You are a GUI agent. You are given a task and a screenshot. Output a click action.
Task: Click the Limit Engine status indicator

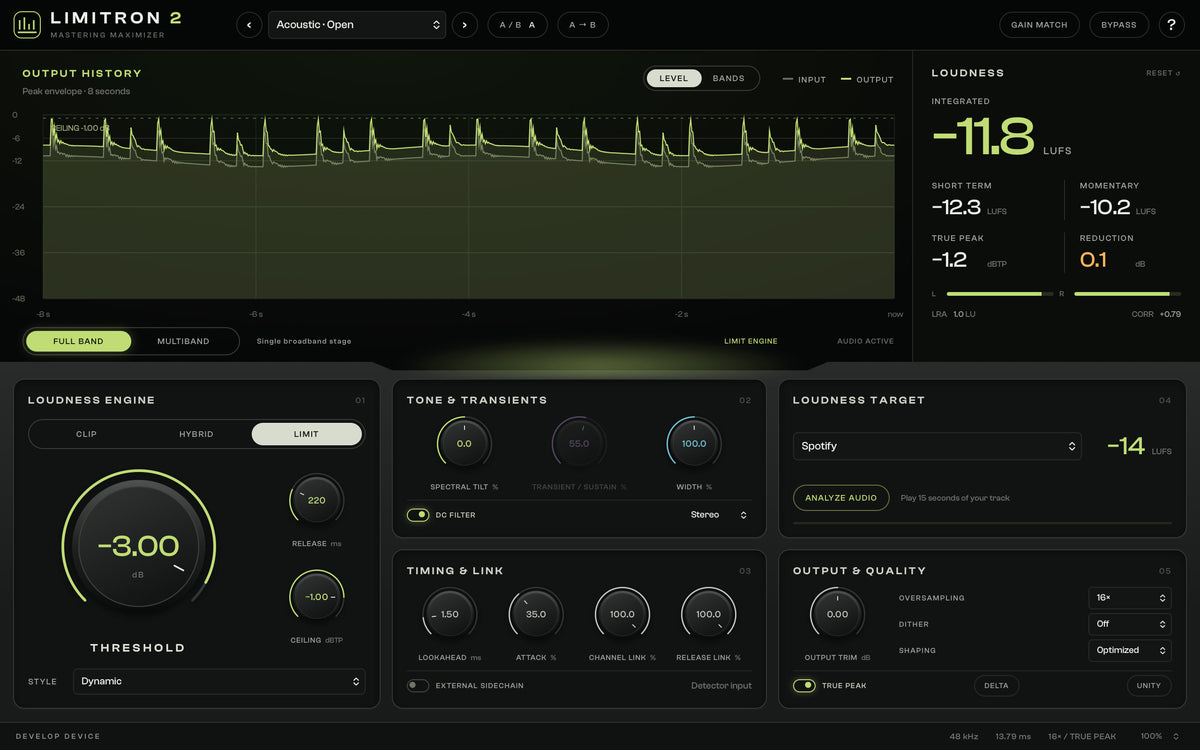tap(750, 341)
